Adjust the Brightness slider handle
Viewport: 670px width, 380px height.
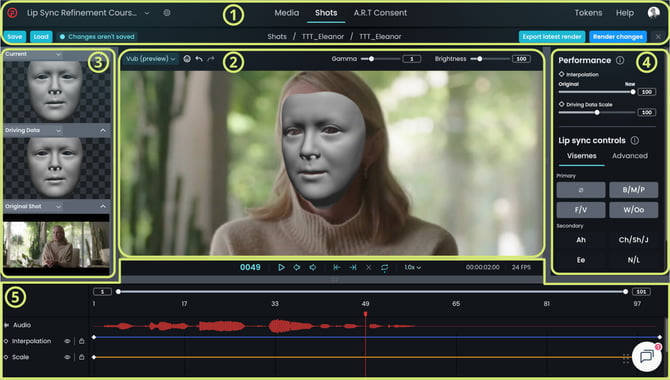pyautogui.click(x=479, y=59)
